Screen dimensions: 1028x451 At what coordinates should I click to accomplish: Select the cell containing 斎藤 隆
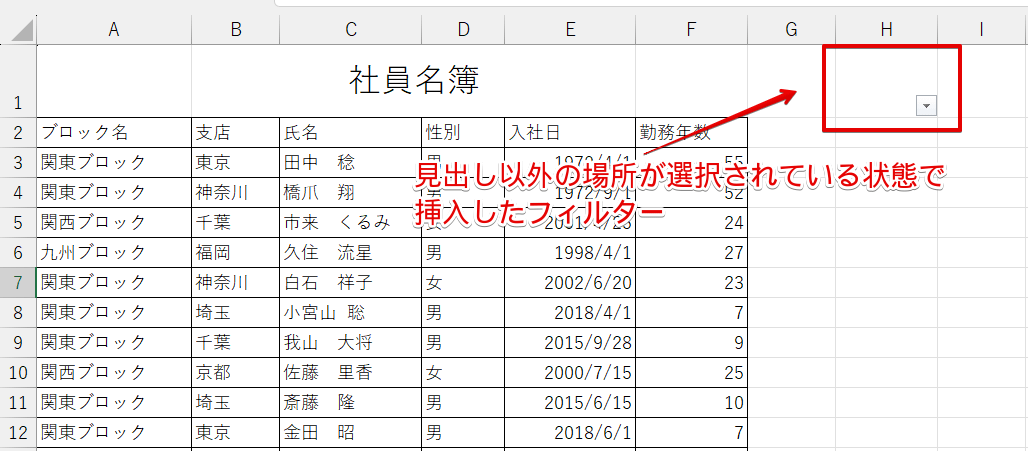(351, 402)
